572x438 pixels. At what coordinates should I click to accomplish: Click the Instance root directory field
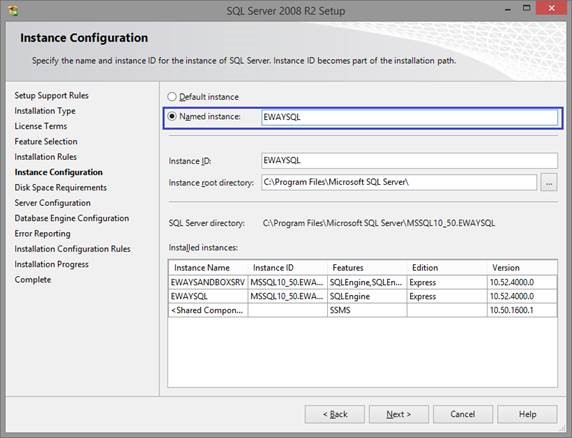(x=399, y=182)
